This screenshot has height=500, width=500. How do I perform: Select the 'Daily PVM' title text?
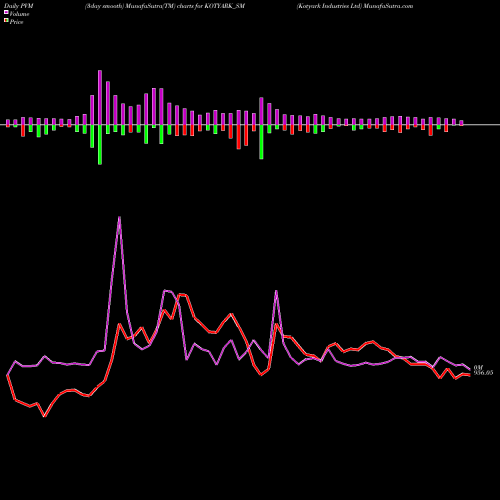tap(19, 6)
